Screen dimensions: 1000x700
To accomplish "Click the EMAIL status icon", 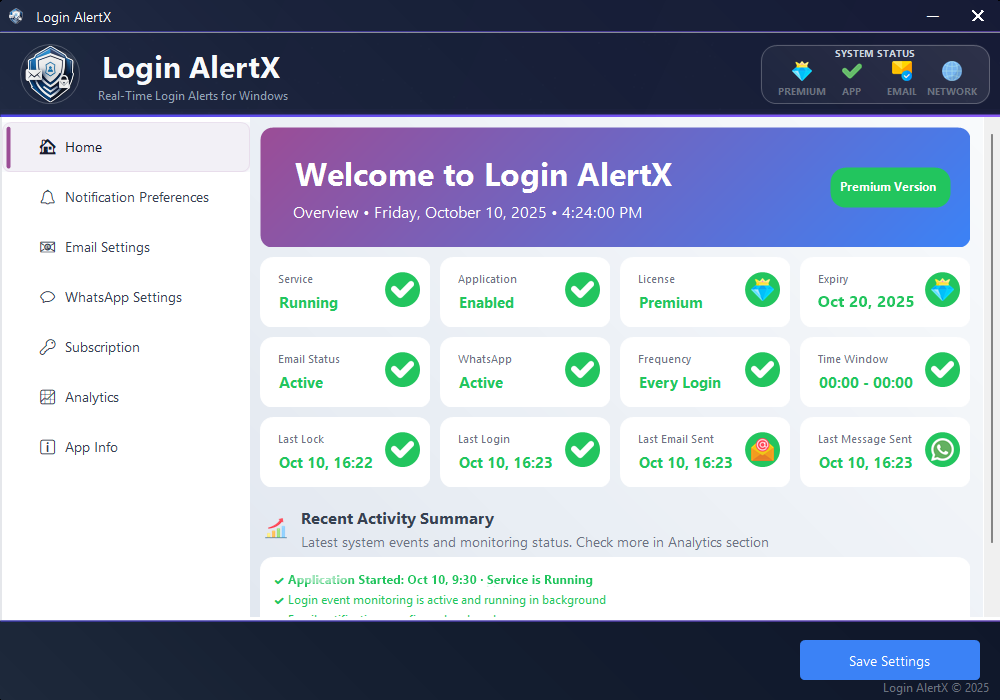I will [x=901, y=72].
